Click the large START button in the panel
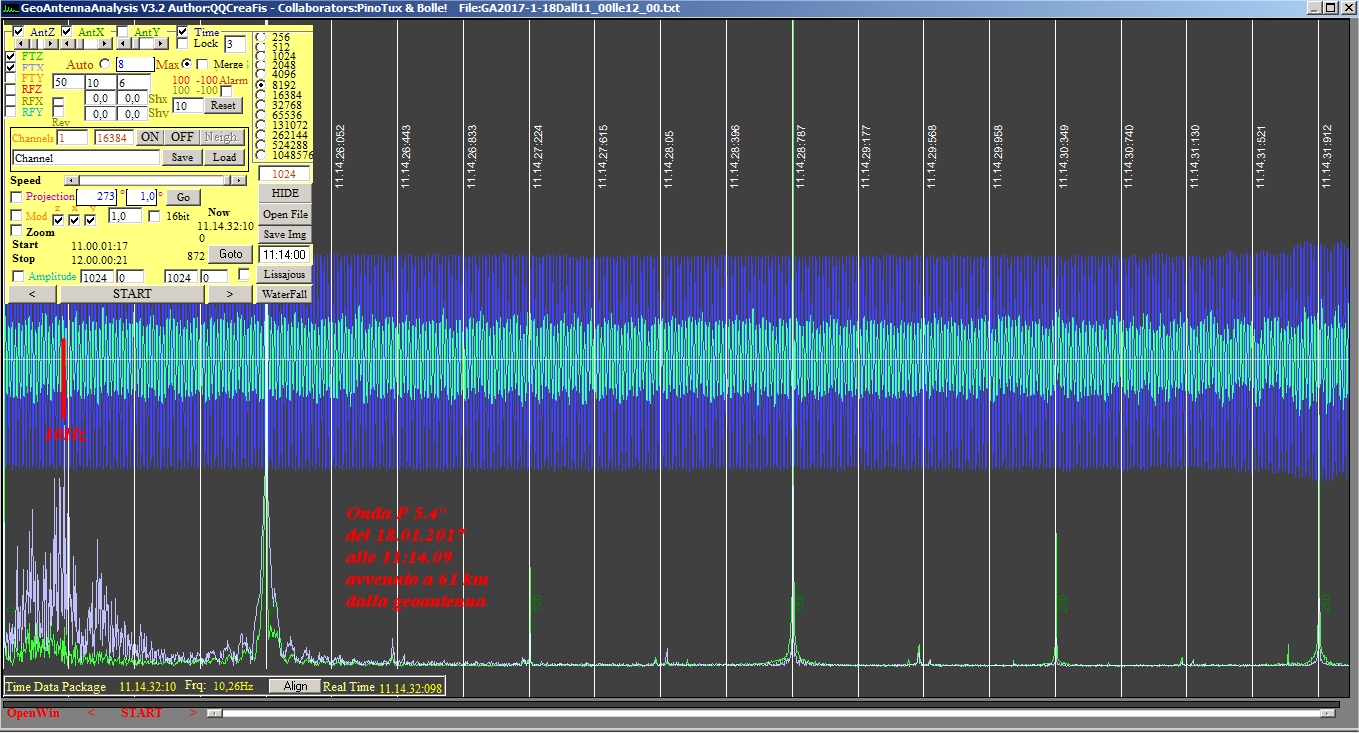1359x733 pixels. pos(132,294)
